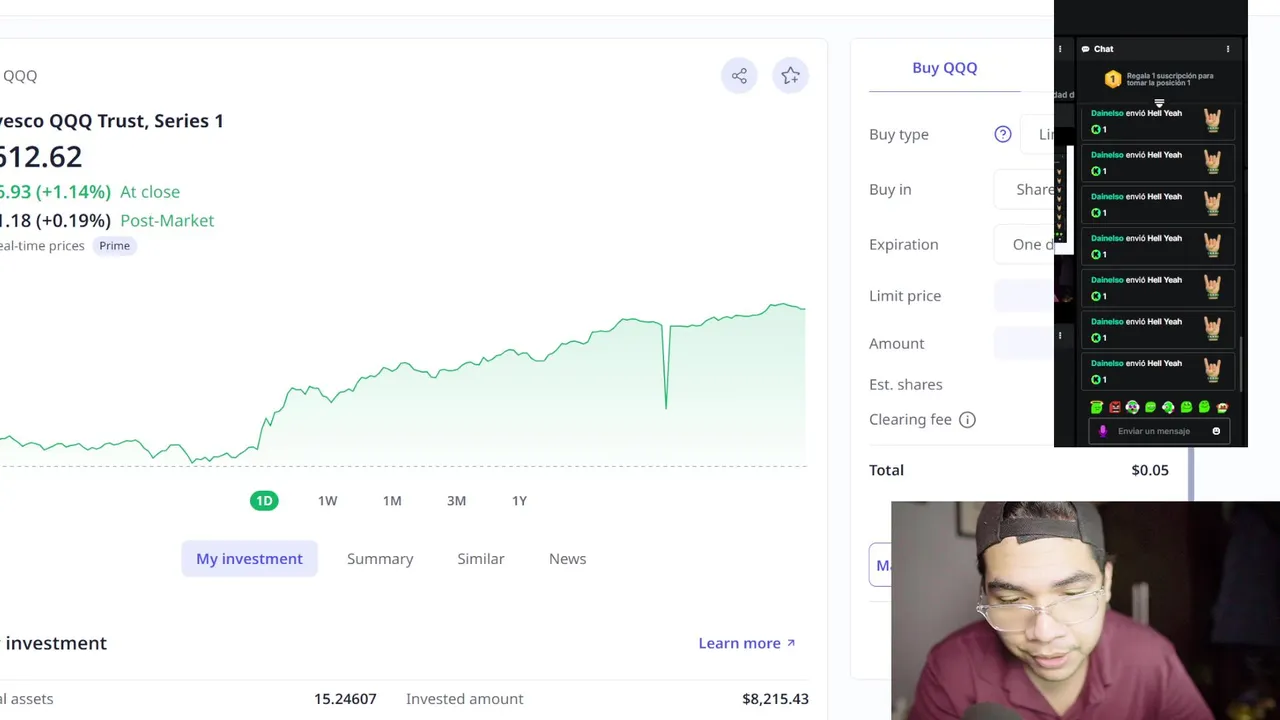The height and width of the screenshot is (720, 1280).
Task: Click the Total label in order form
Action: [x=886, y=470]
